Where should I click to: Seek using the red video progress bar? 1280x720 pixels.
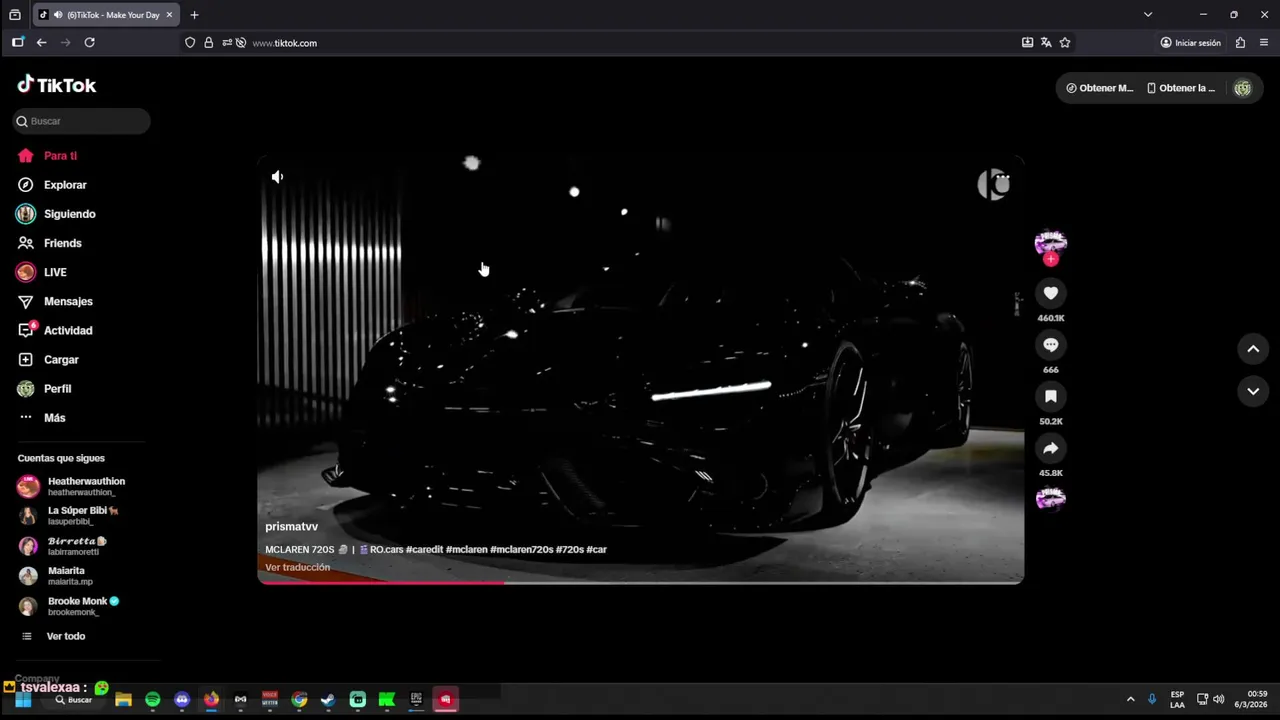[x=640, y=581]
